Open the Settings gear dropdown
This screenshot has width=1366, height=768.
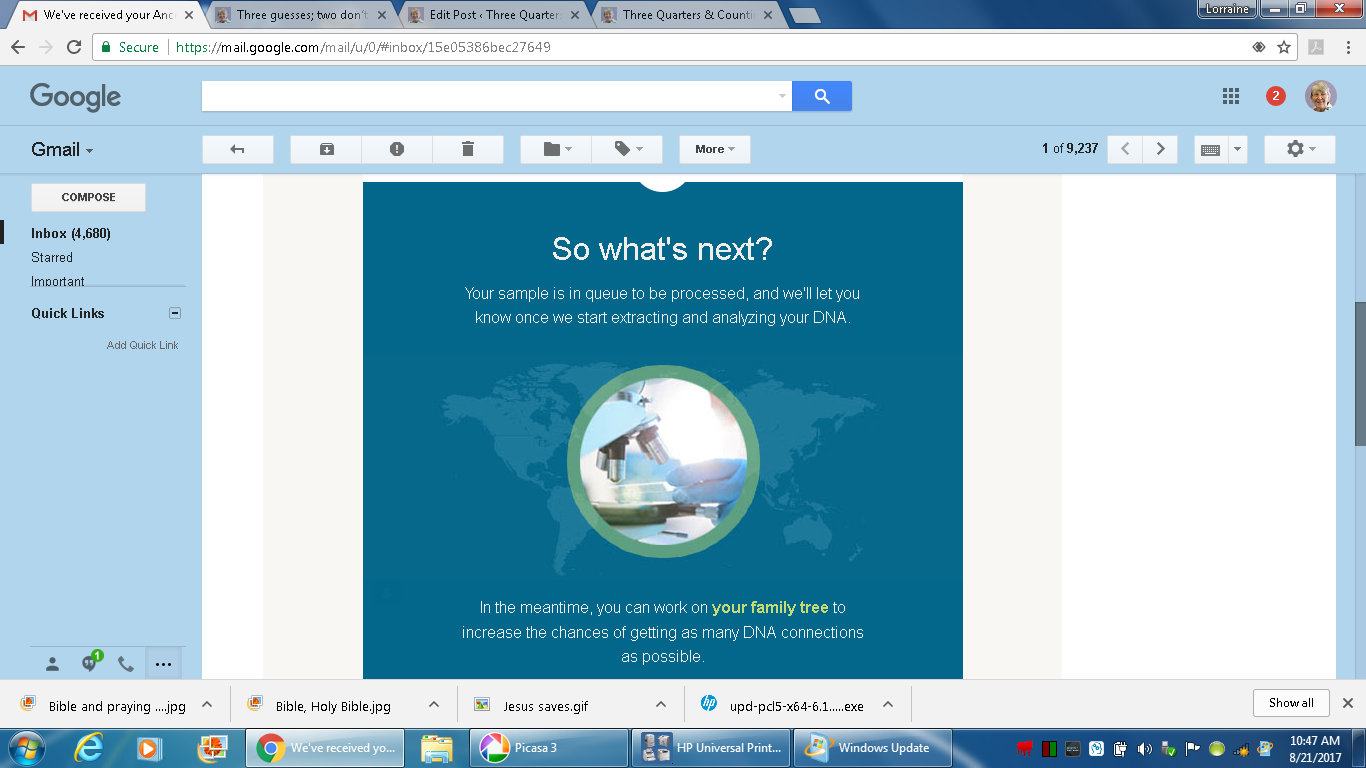coord(1299,149)
